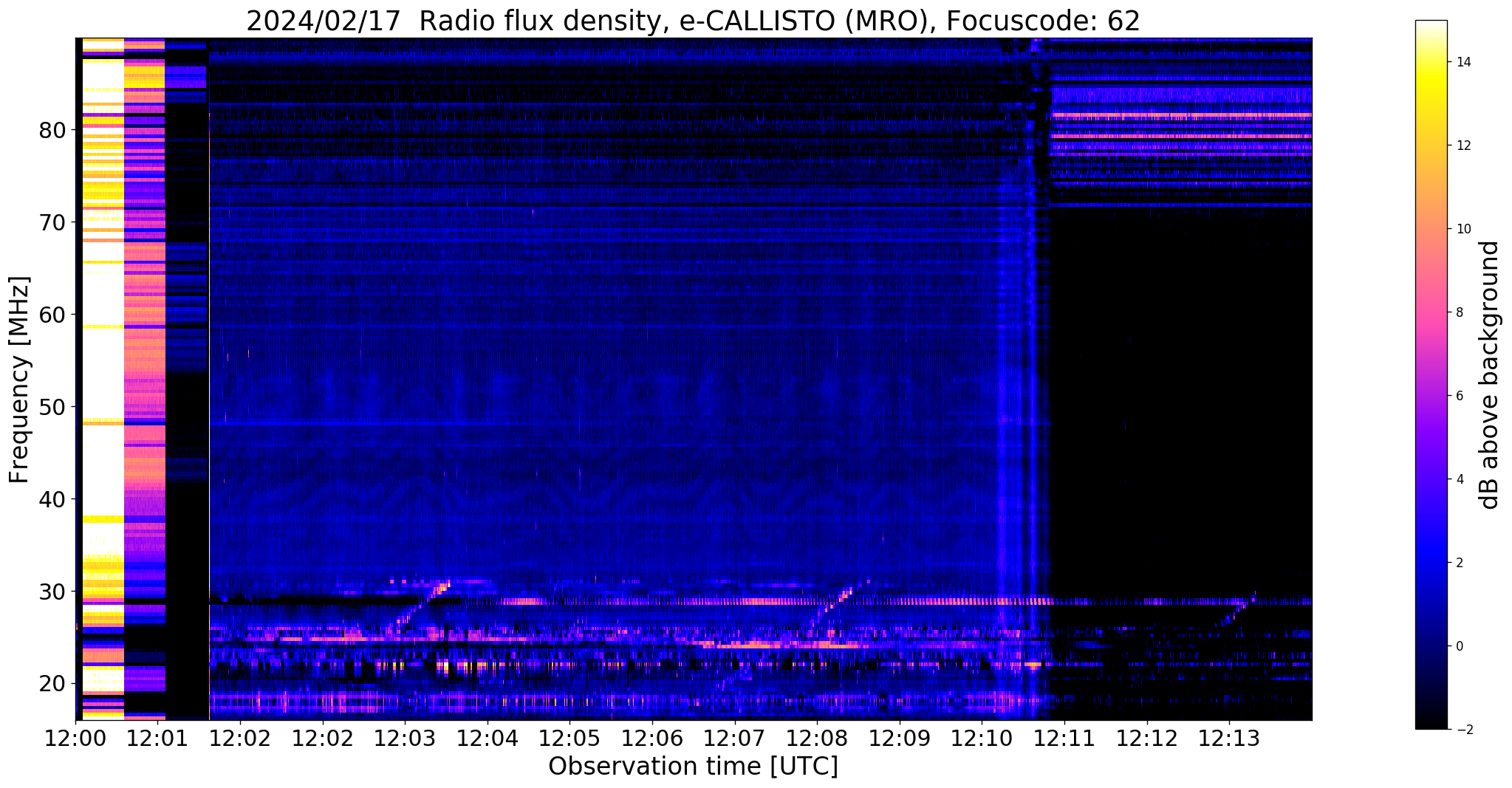Click the 'Frequency [MHz]' y-axis label

click(20, 380)
